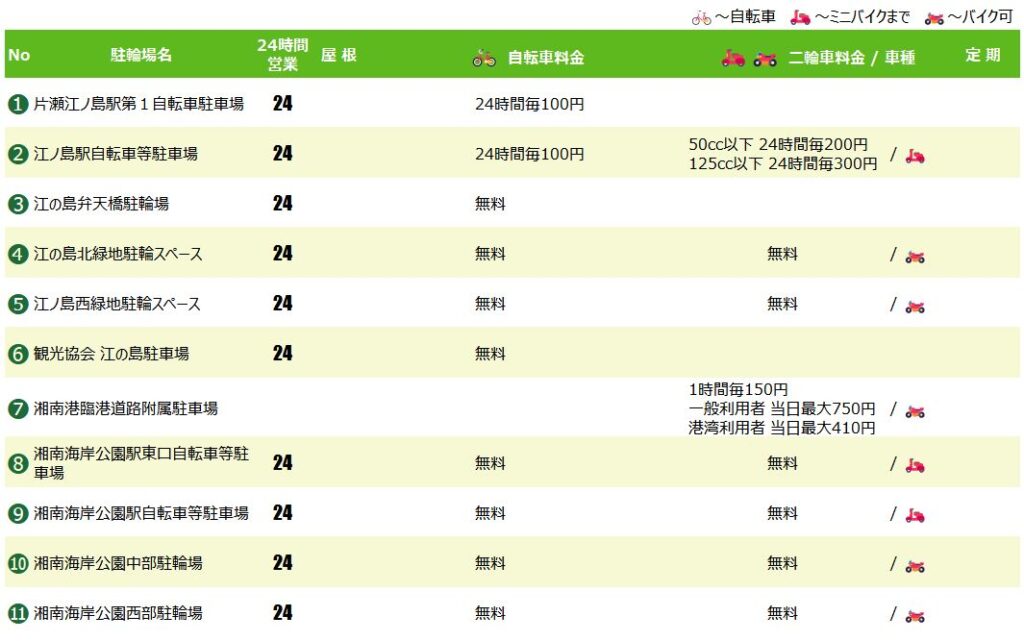Click the scooter icon in the 江ノ島駅自転車等駐車場 row
The image size is (1024, 641).
(915, 156)
